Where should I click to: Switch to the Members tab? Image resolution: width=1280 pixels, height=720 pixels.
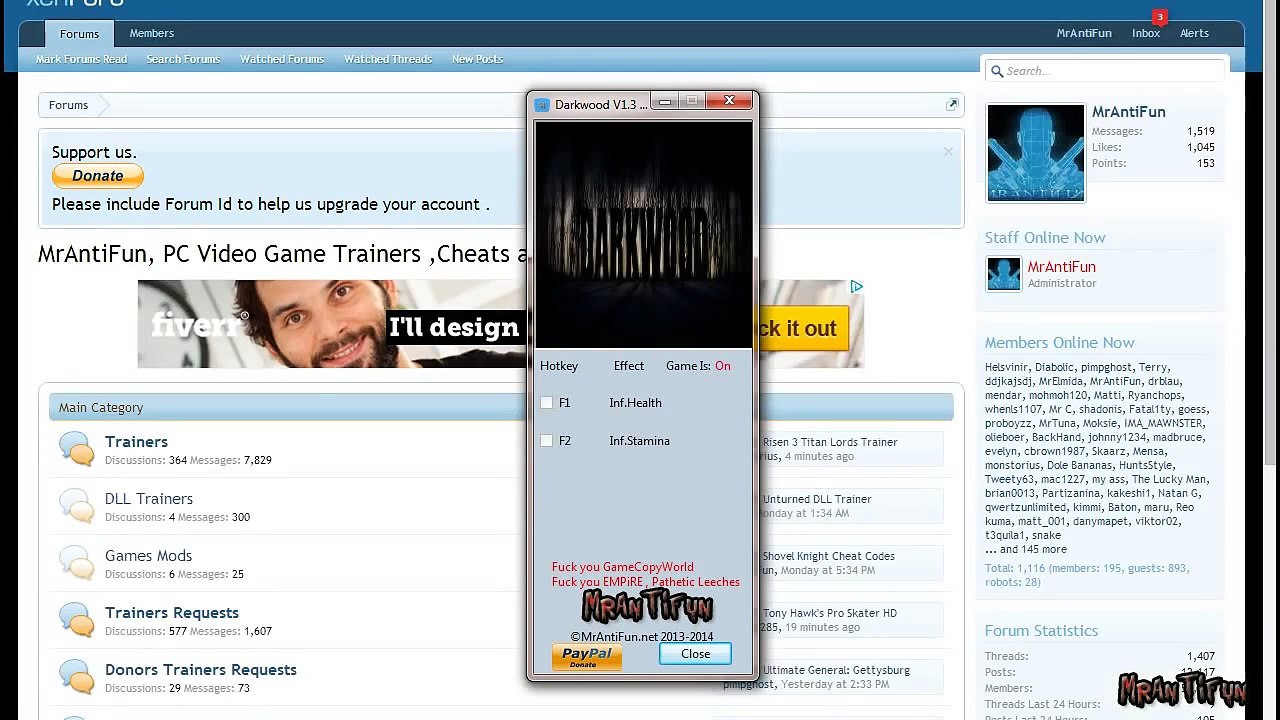[152, 33]
